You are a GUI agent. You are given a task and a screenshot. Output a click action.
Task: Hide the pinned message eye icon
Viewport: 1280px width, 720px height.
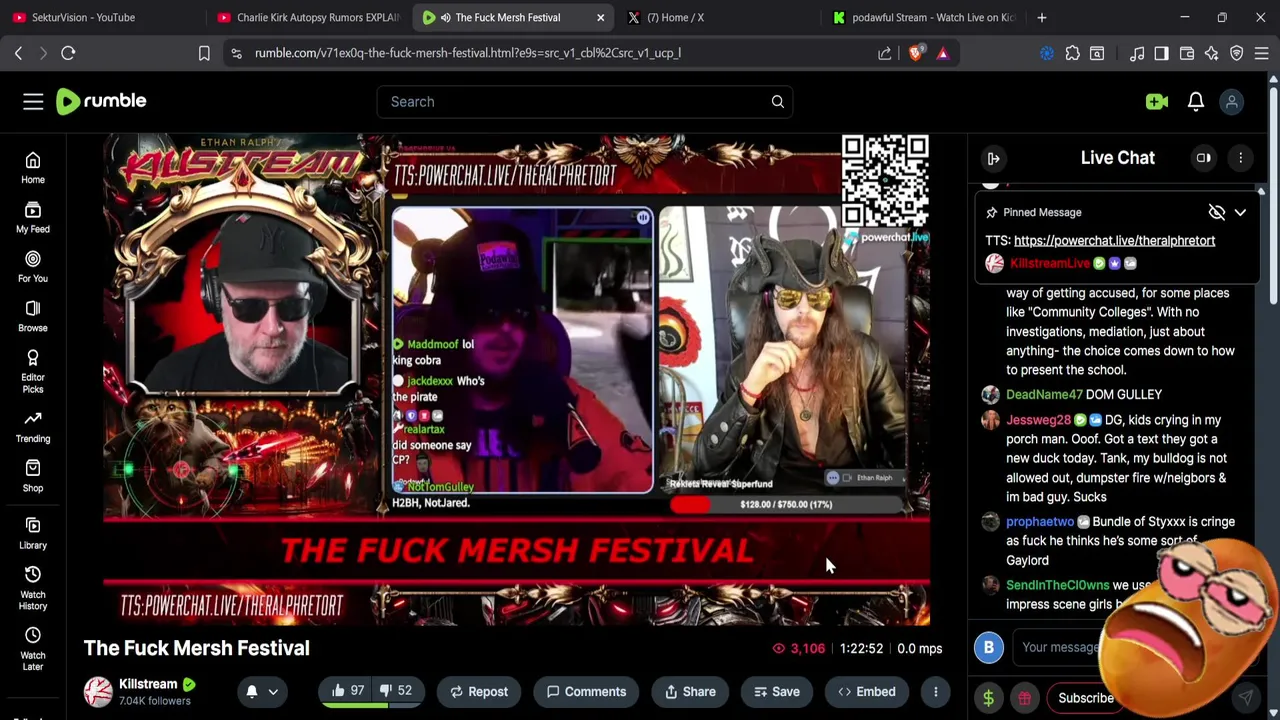[1216, 212]
